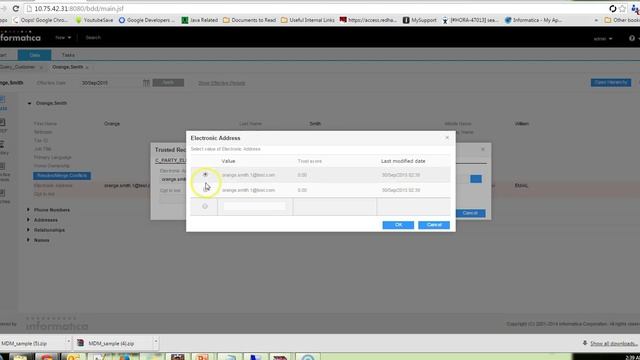Click the second sidebar view icon
Screen dimensions: 640x360
pyautogui.click(x=3, y=125)
